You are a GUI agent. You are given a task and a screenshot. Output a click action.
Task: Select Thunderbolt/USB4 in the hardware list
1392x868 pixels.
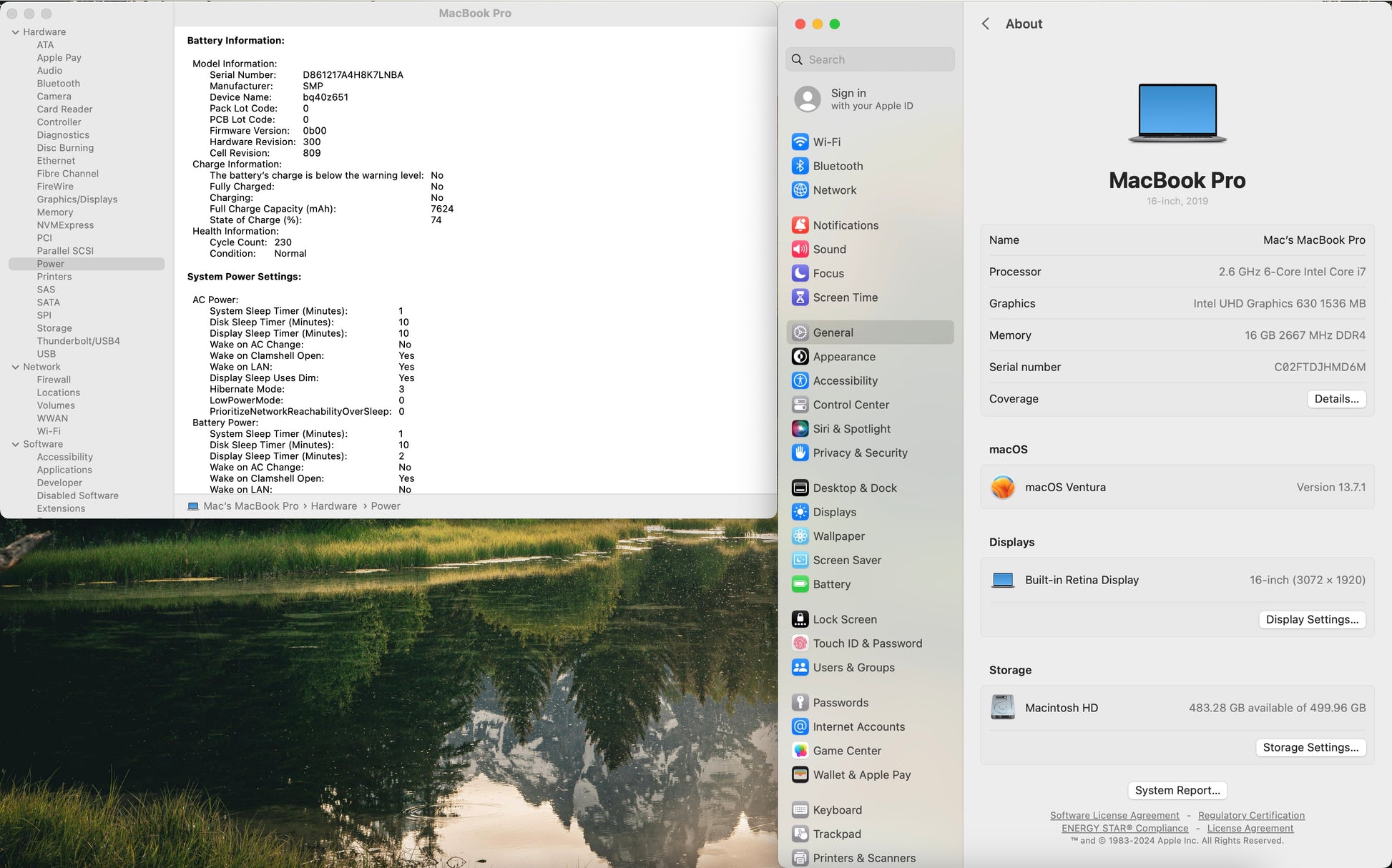[78, 341]
